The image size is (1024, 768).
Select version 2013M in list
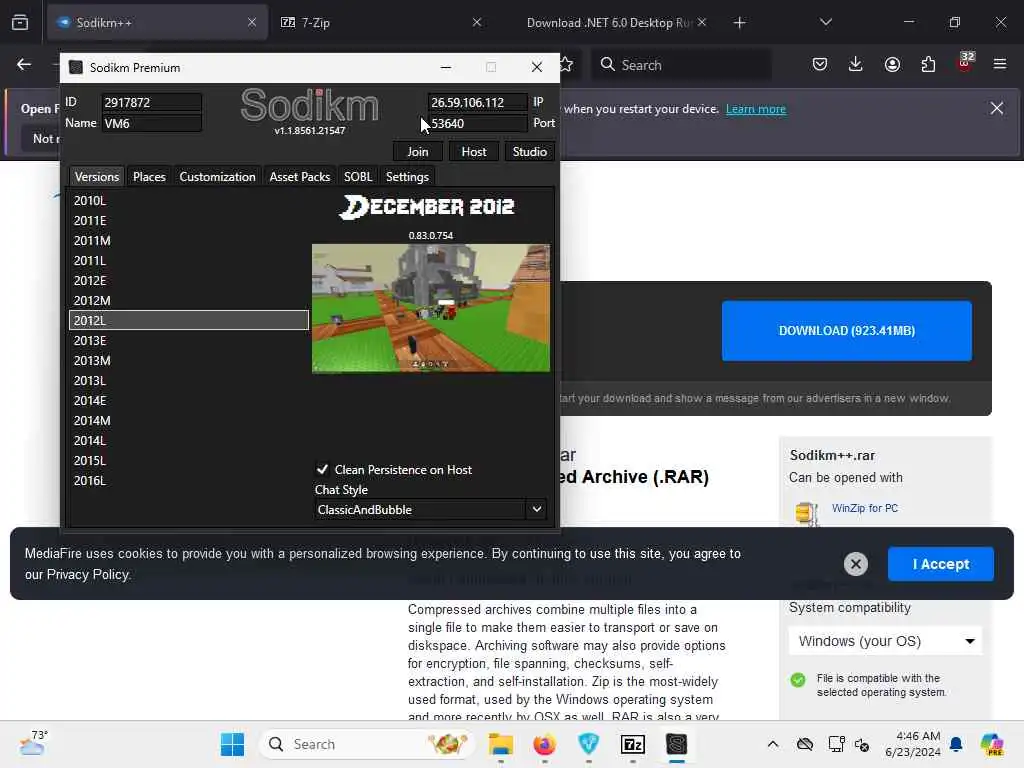point(189,360)
